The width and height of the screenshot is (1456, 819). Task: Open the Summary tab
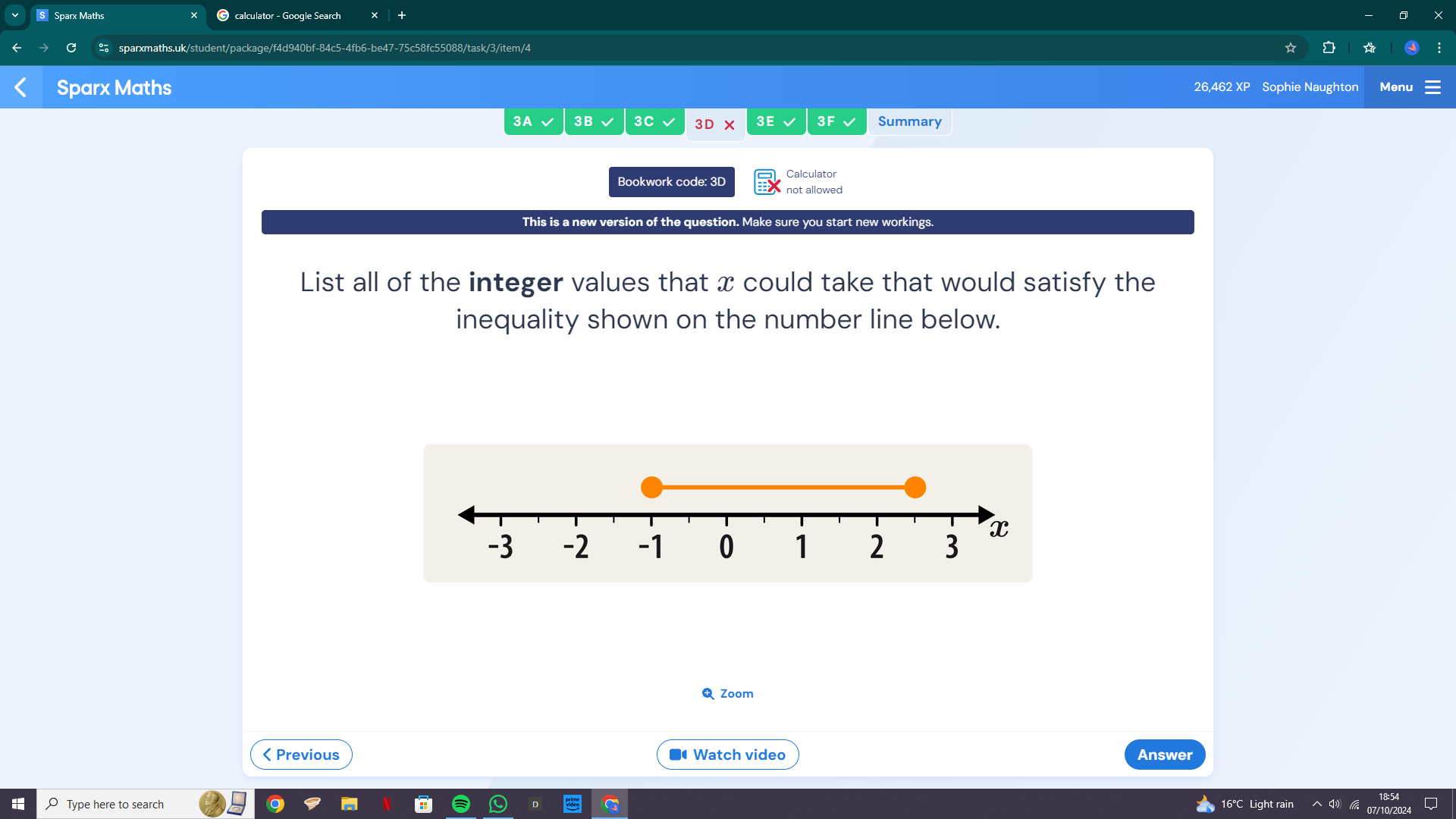(909, 121)
